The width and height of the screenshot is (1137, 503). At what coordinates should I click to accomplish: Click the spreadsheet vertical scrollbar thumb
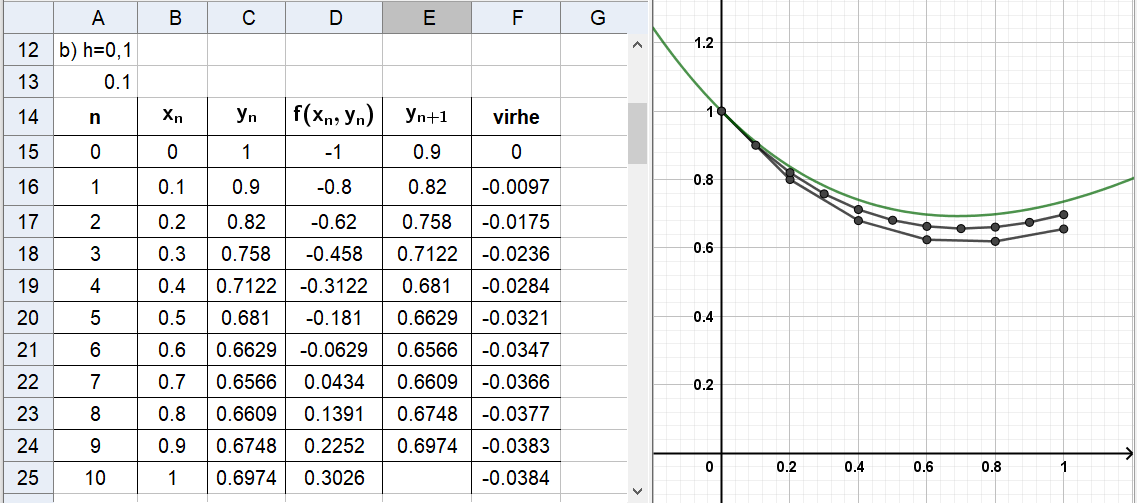[637, 132]
